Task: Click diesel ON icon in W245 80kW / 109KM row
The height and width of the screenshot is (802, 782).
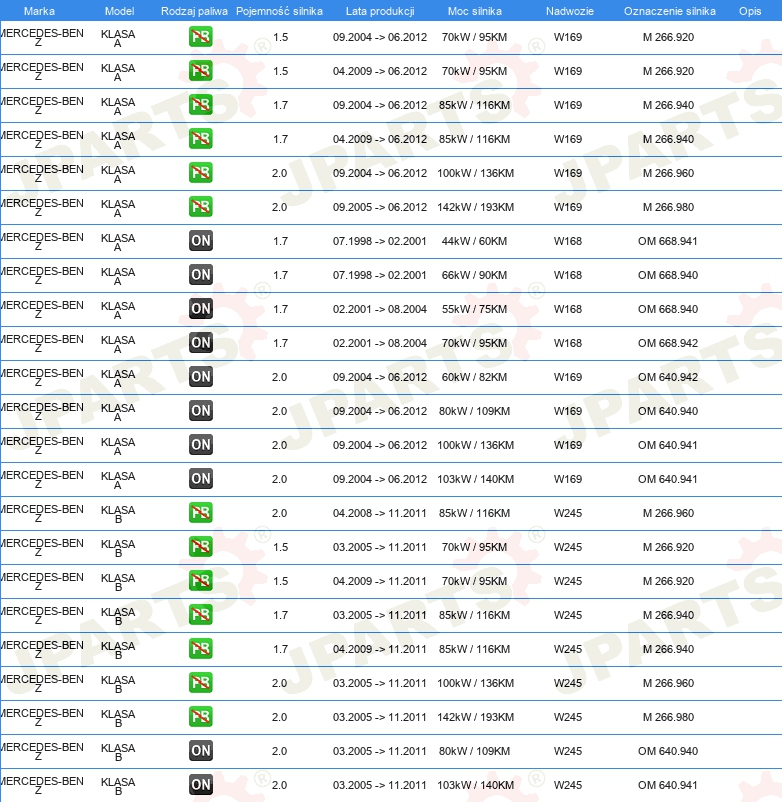Action: (x=200, y=751)
